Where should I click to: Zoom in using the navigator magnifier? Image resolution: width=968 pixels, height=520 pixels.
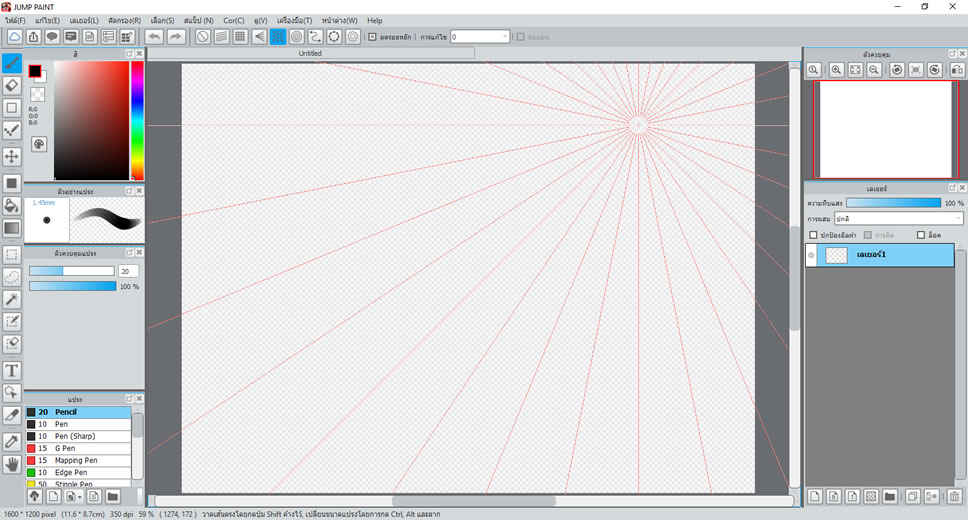pyautogui.click(x=836, y=70)
